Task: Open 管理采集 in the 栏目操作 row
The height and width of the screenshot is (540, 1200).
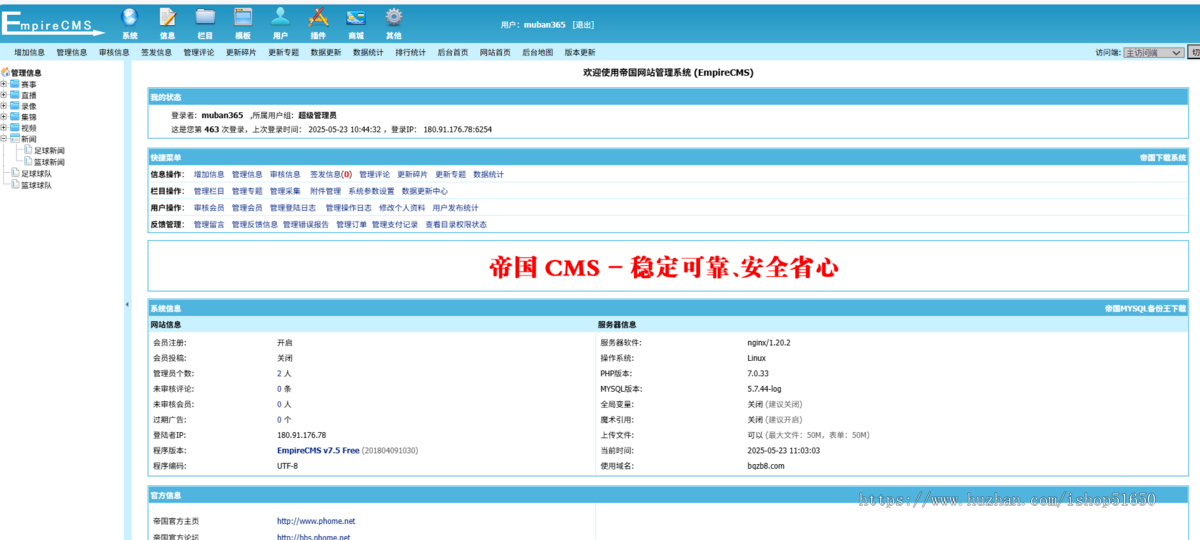Action: (x=285, y=191)
